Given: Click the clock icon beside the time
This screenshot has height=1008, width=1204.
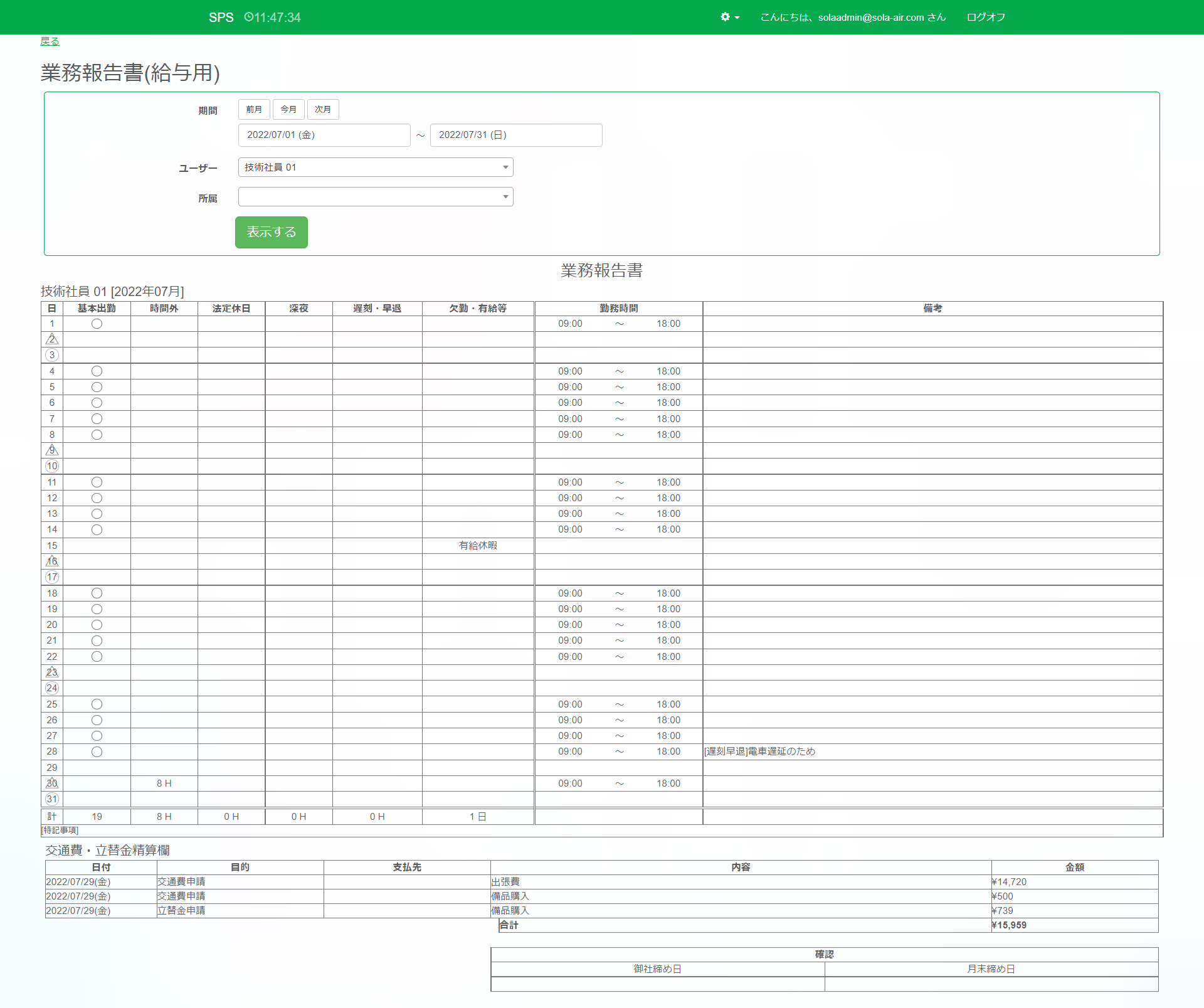Looking at the screenshot, I should pos(248,17).
